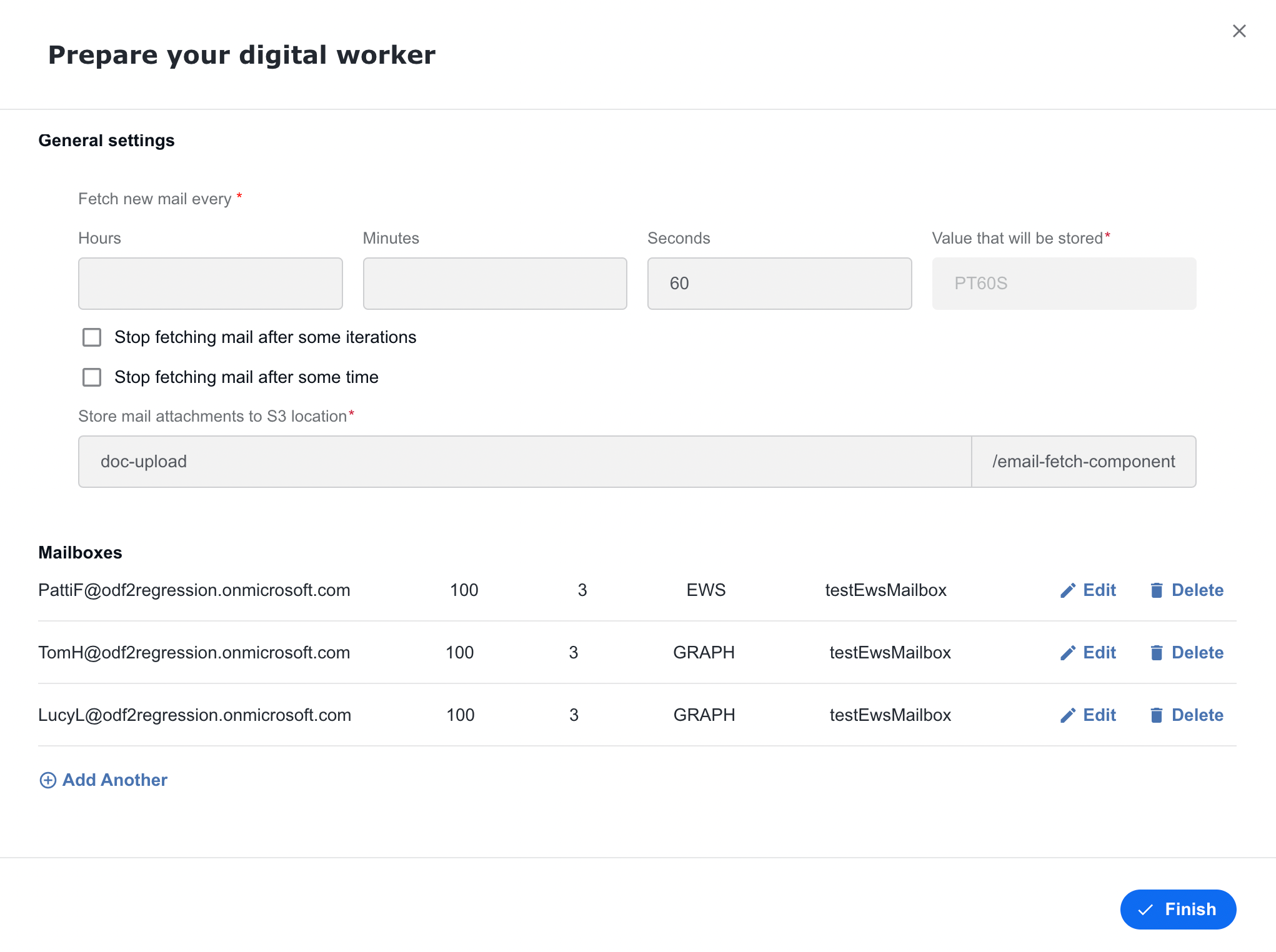Viewport: 1276px width, 952px height.
Task: Click the Store mail attachments to S3 location label
Action: [212, 417]
